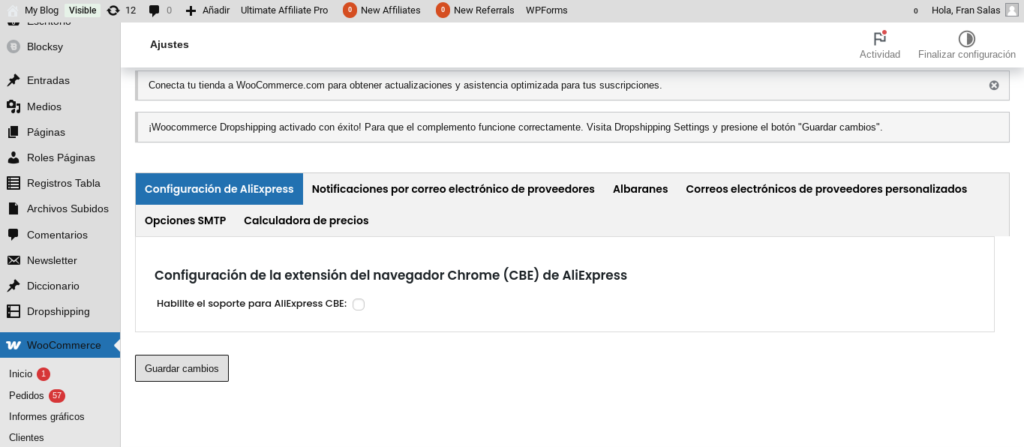Click the Páginas pages icon
The height and width of the screenshot is (447, 1024).
(x=13, y=132)
